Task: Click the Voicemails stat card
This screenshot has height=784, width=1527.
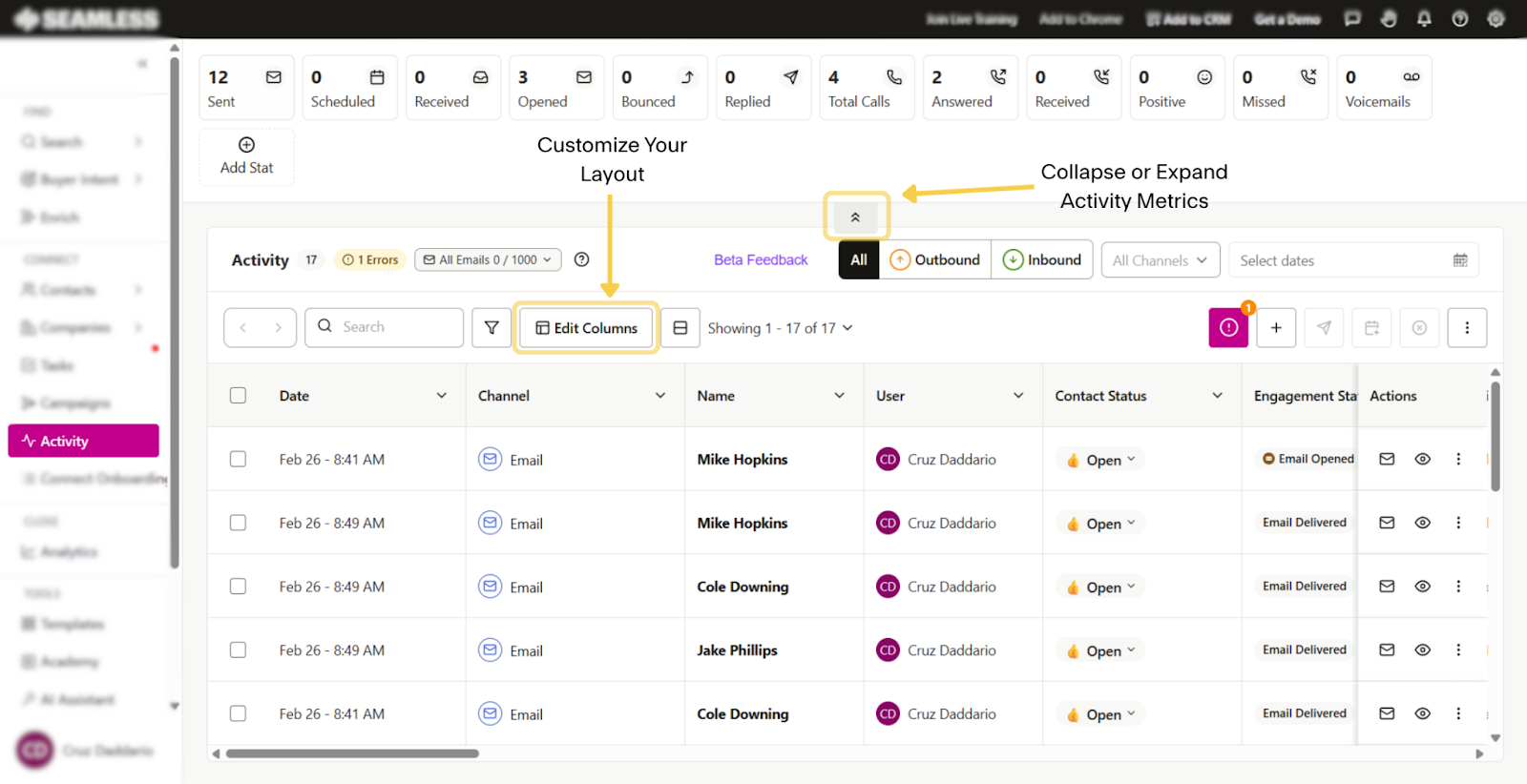Action: point(1384,88)
